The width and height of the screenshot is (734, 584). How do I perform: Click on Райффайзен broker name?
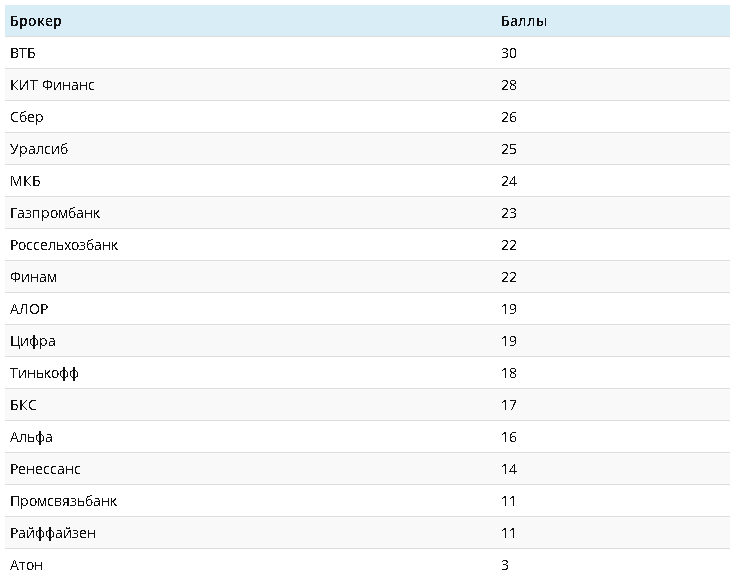point(53,533)
